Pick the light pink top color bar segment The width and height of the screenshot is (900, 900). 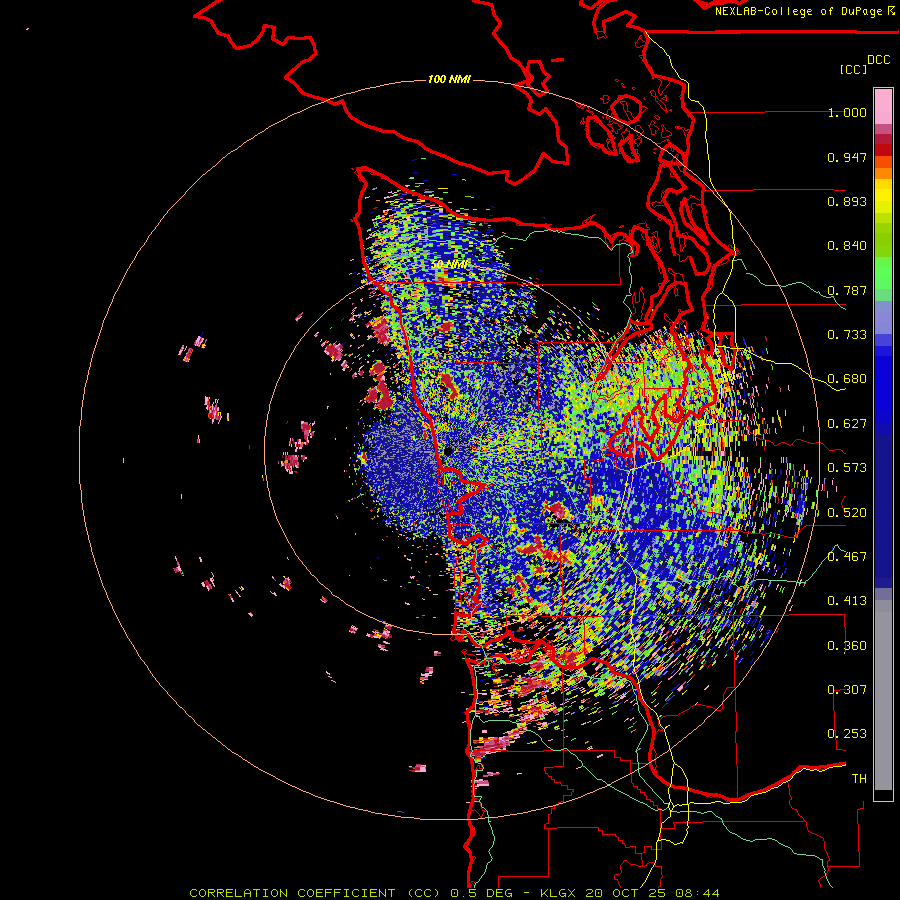pos(883,106)
